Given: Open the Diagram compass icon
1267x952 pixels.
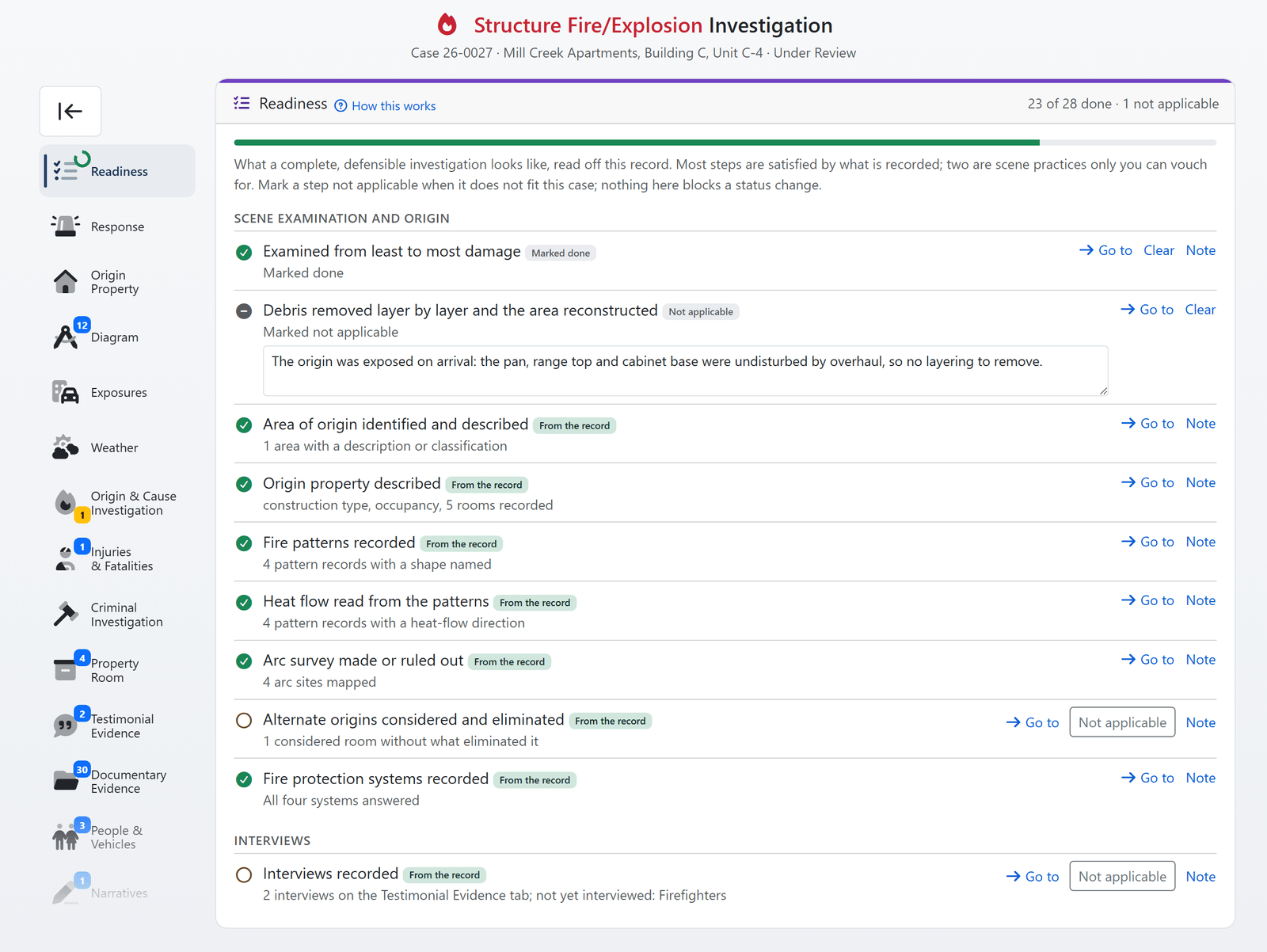Looking at the screenshot, I should pyautogui.click(x=66, y=337).
